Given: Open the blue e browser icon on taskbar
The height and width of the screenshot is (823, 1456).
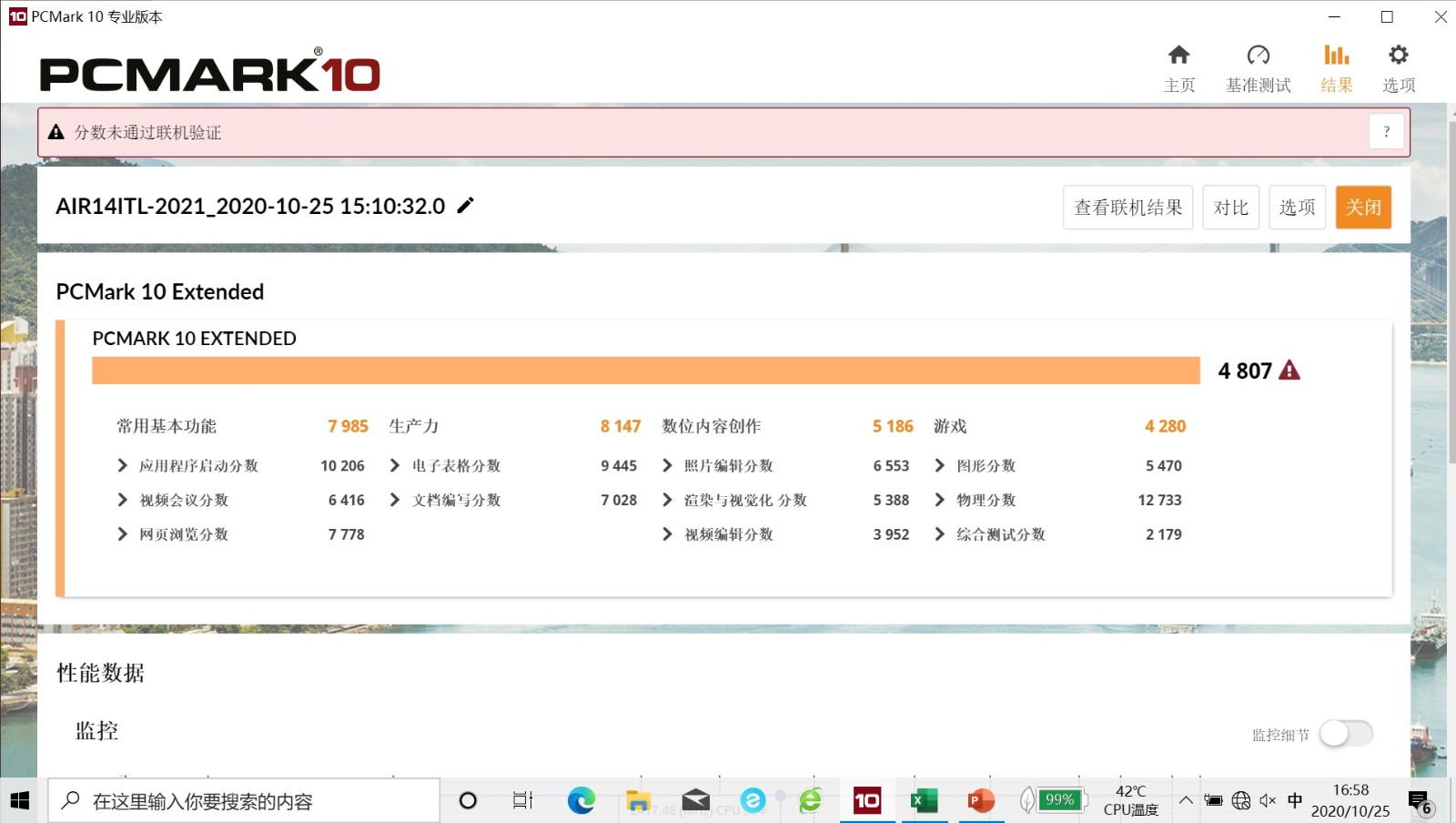Looking at the screenshot, I should [753, 801].
